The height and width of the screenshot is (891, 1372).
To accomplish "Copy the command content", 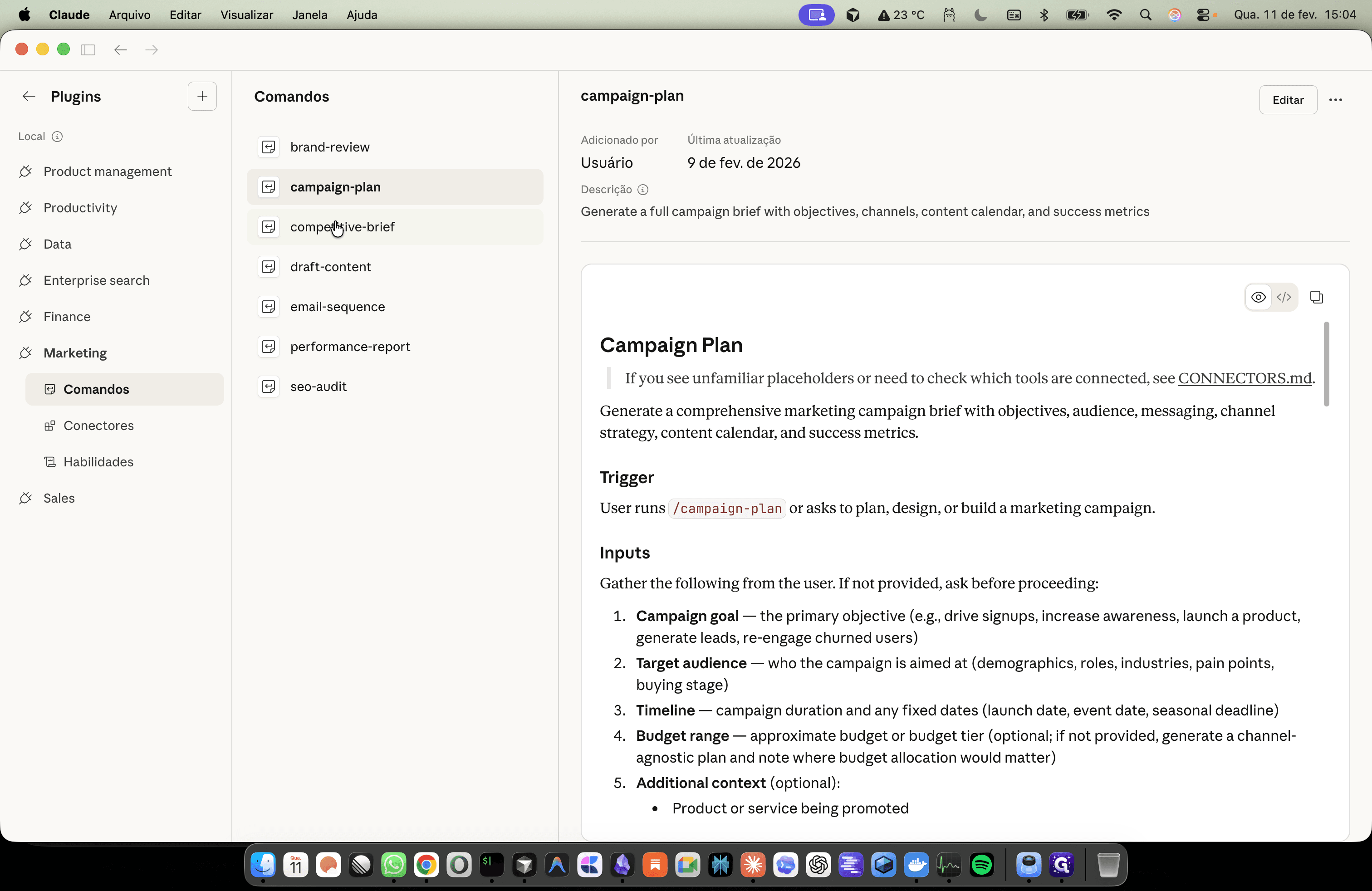I will [1316, 297].
